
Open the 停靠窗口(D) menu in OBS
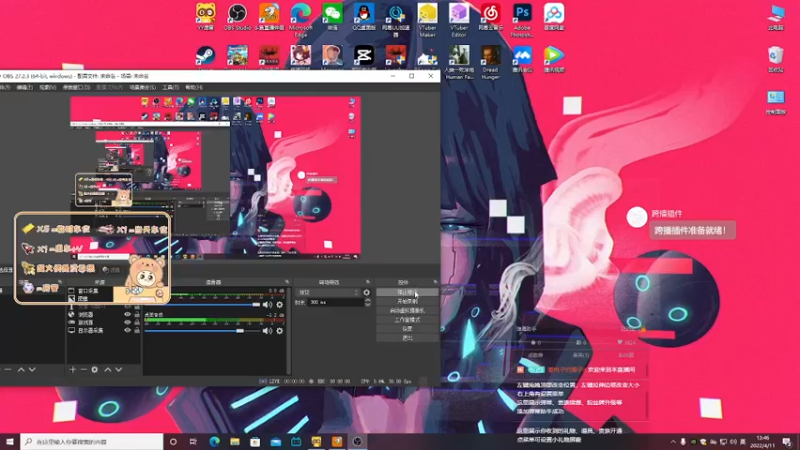click(76, 88)
